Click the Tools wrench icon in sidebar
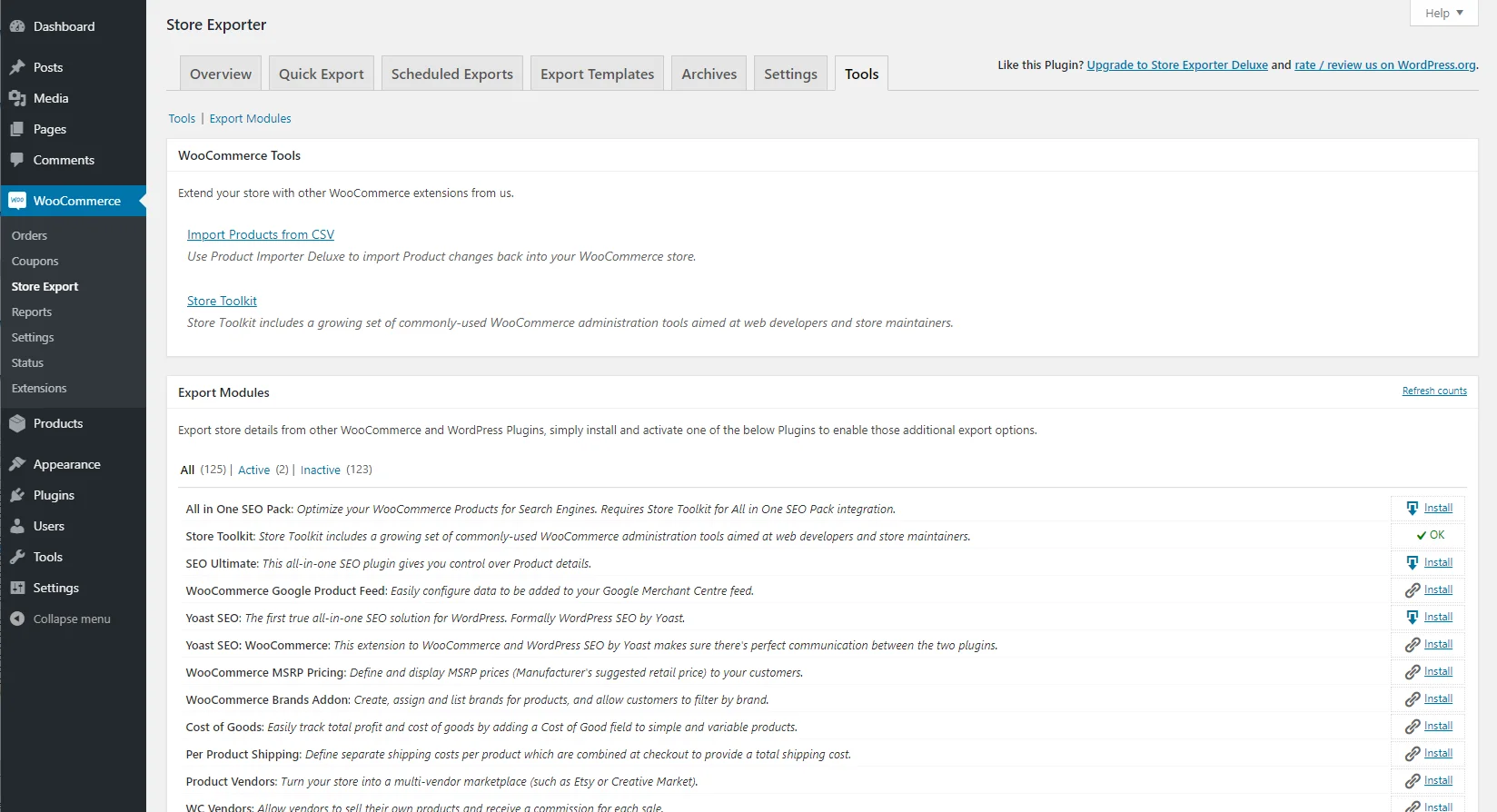 tap(17, 557)
